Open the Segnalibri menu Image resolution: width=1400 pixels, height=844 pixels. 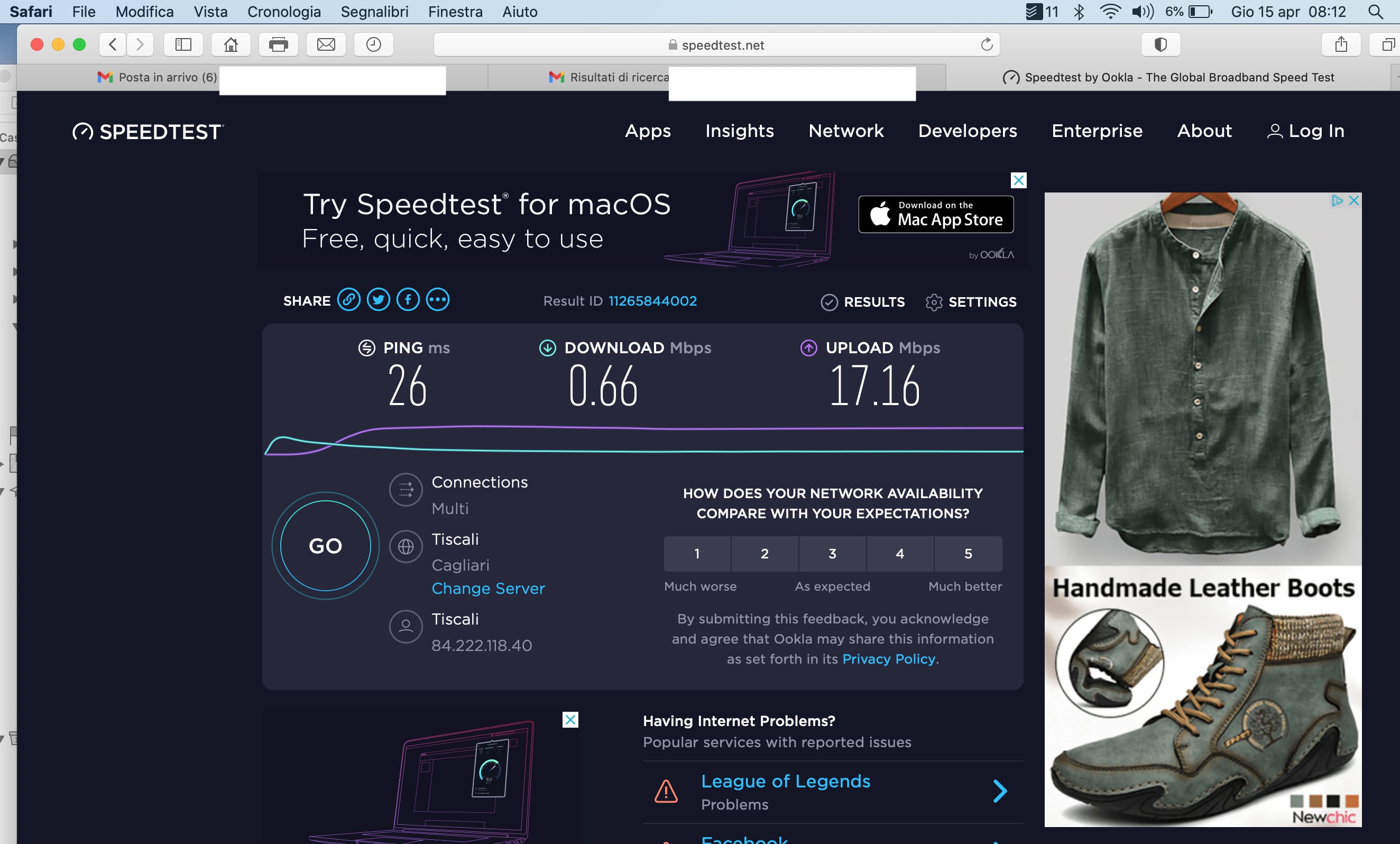(x=374, y=12)
